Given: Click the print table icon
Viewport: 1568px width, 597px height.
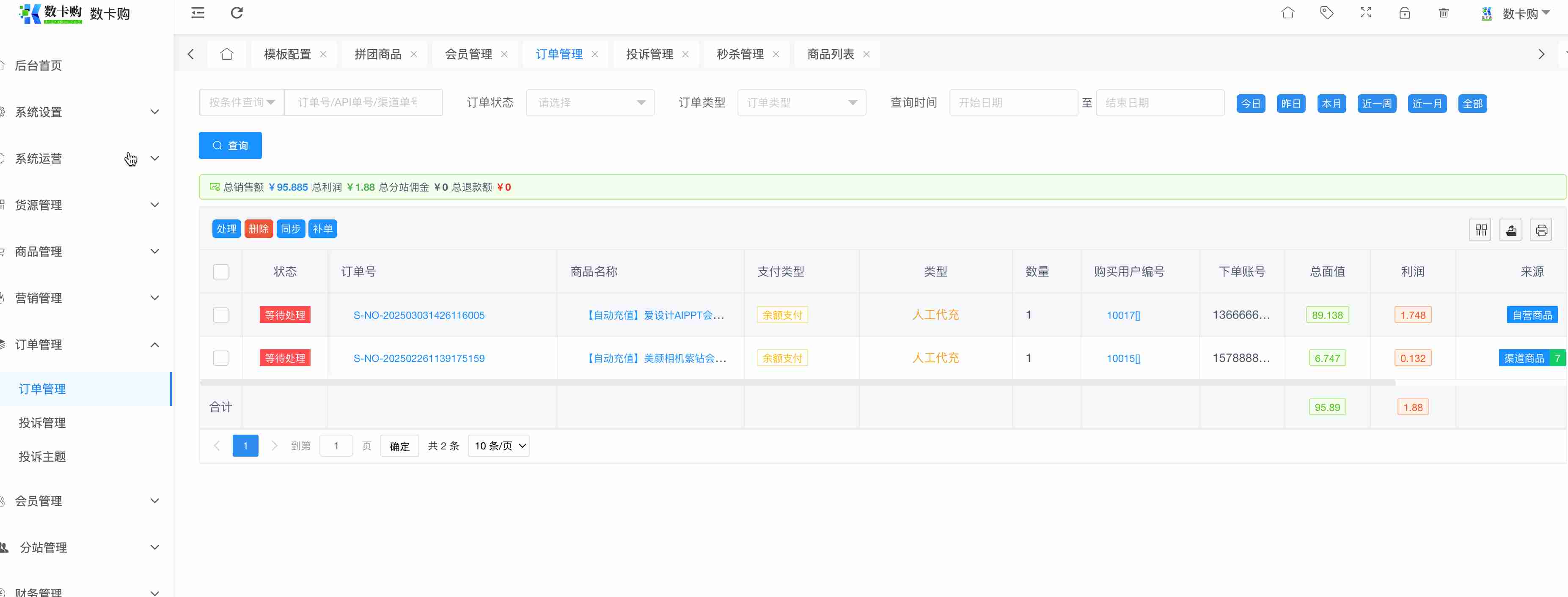Looking at the screenshot, I should click(1540, 230).
